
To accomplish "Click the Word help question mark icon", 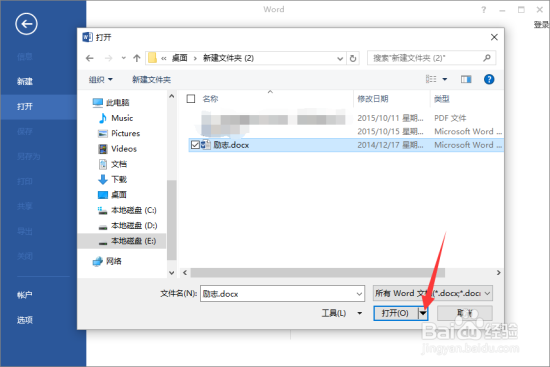I will (x=484, y=10).
